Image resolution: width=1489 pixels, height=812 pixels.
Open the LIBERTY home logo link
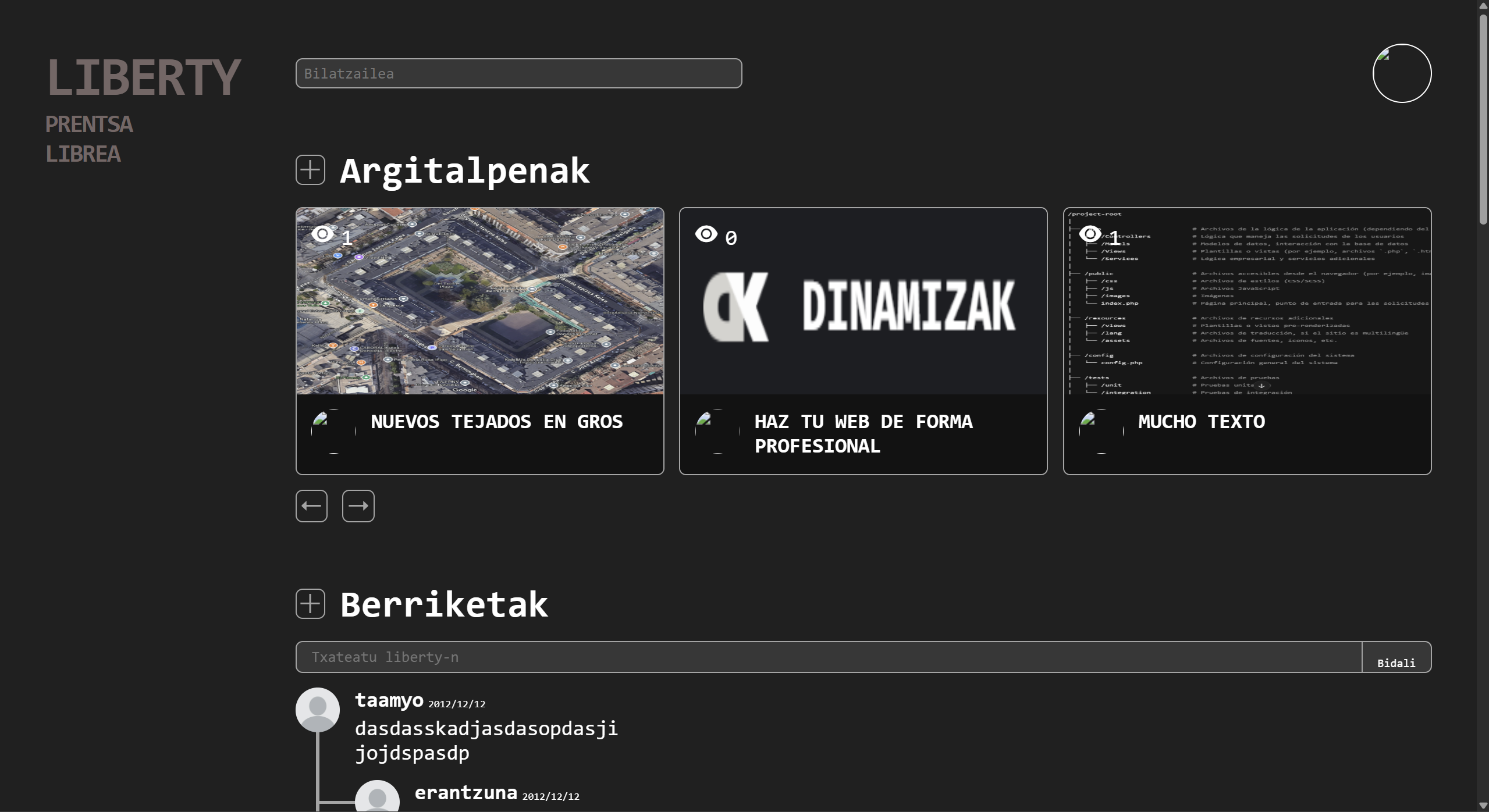143,77
